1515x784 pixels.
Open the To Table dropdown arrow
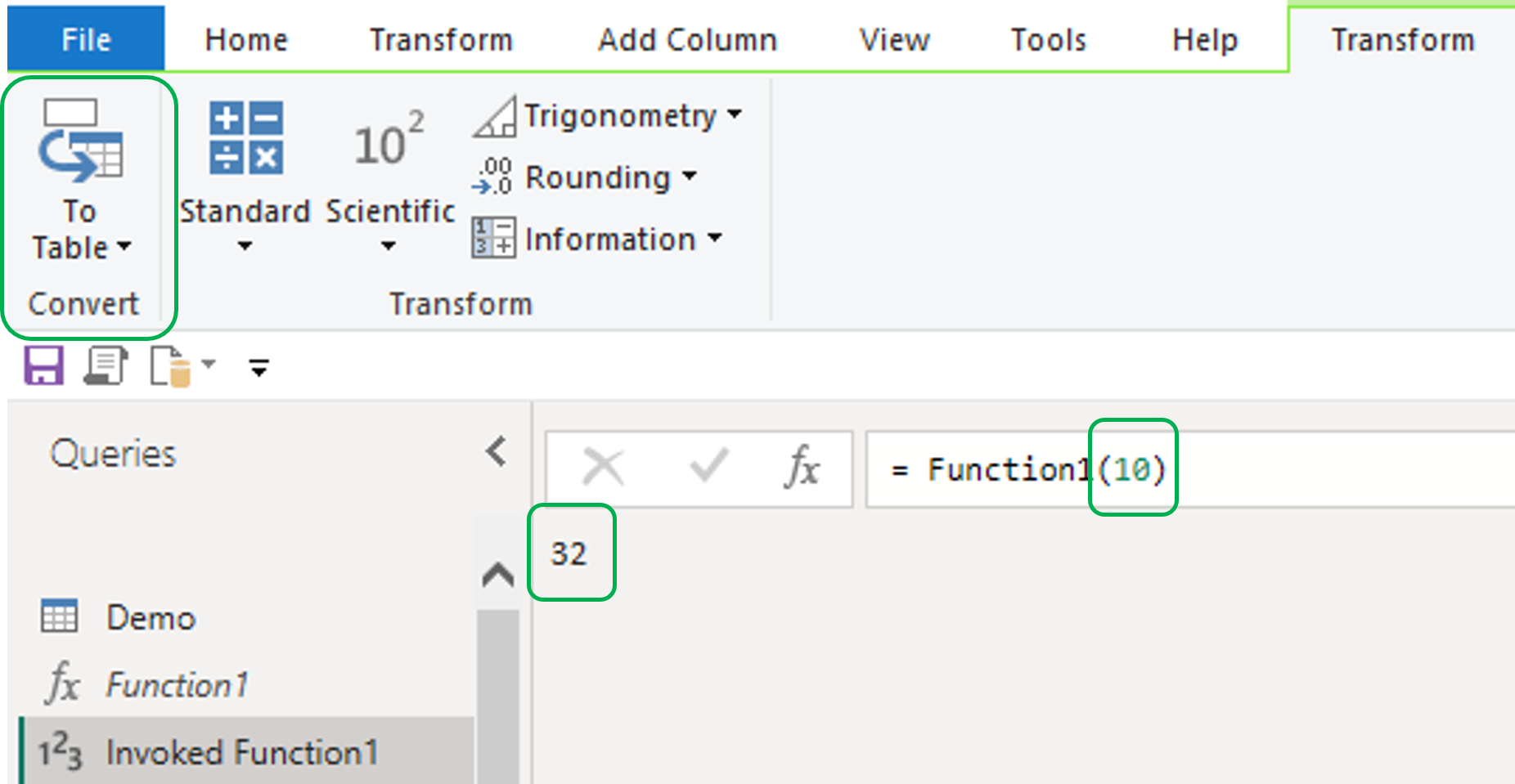coord(124,248)
